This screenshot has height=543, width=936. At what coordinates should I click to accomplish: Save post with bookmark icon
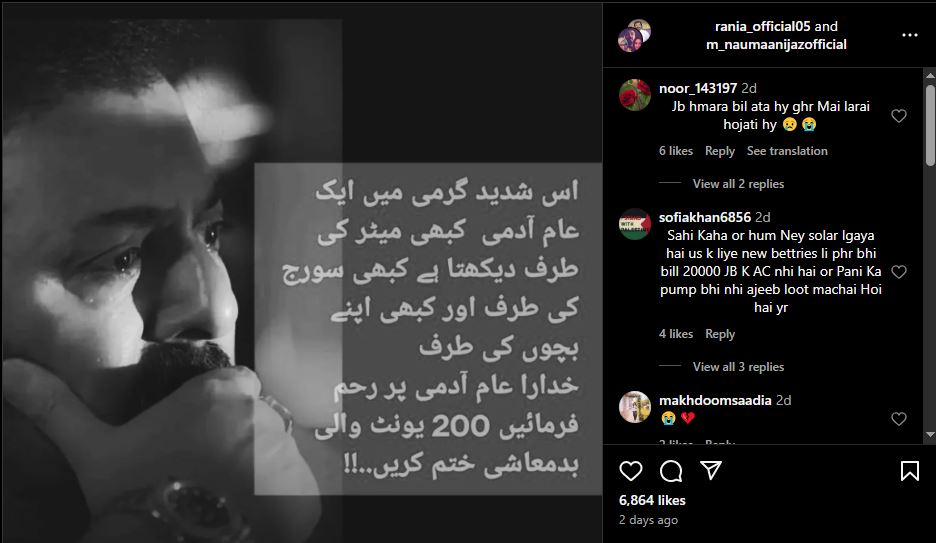(910, 471)
